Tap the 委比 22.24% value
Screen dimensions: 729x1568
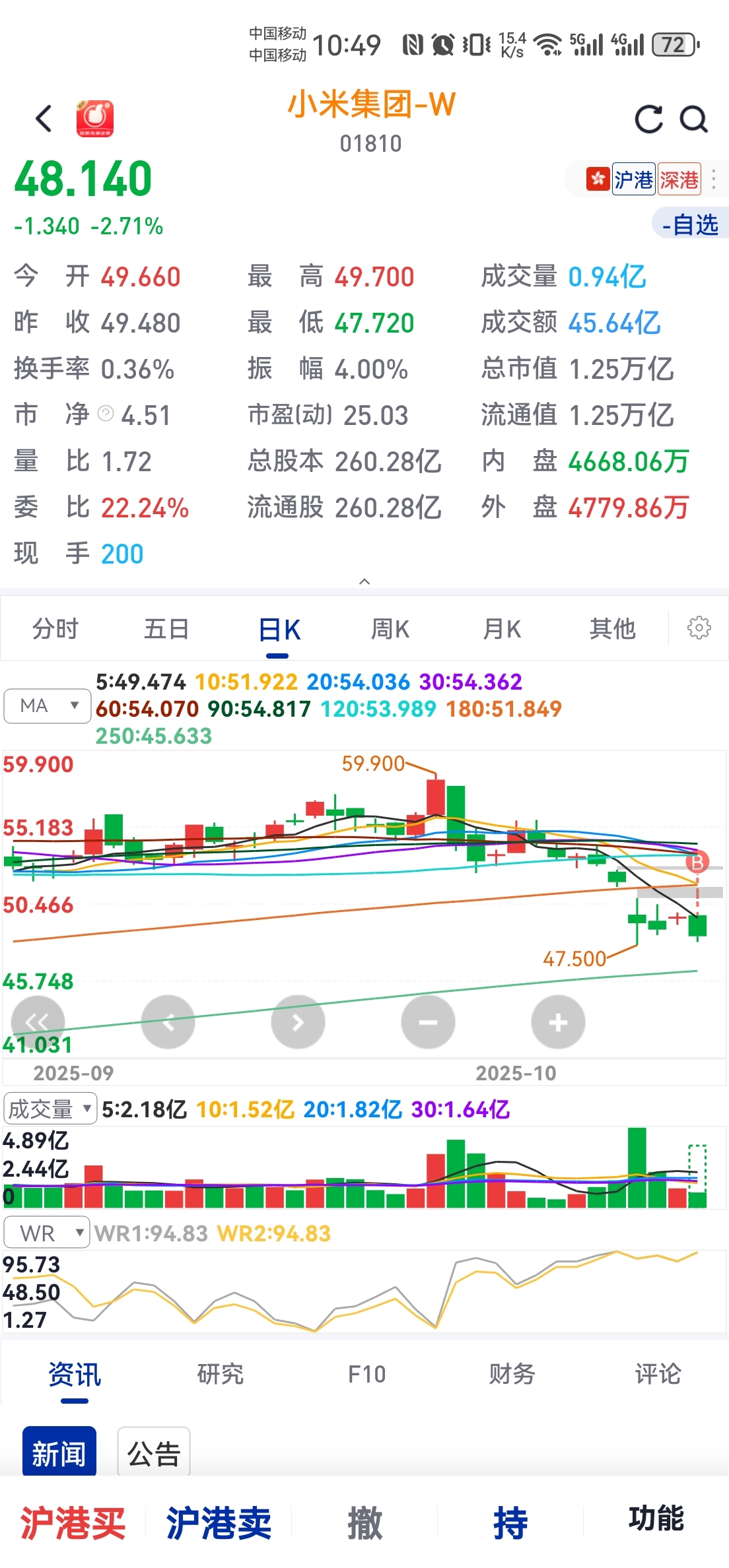(145, 507)
